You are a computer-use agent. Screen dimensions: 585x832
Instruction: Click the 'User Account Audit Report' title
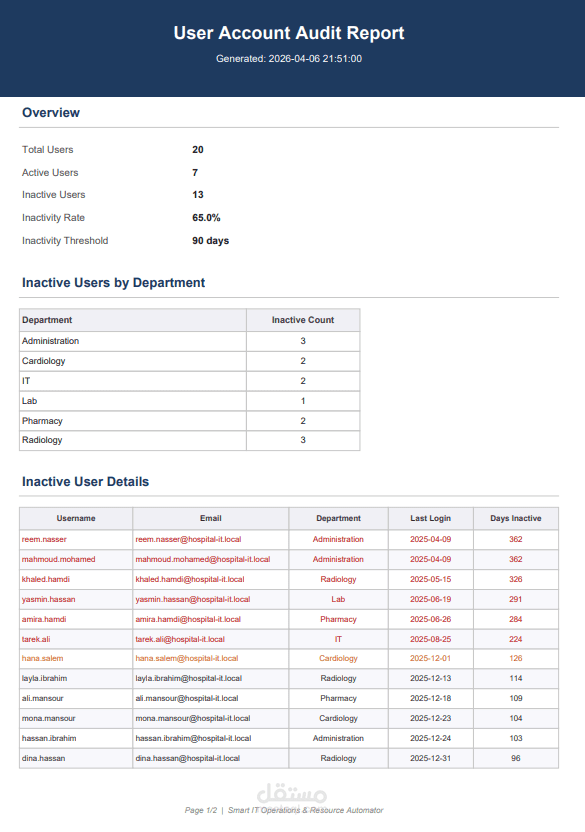click(x=289, y=33)
